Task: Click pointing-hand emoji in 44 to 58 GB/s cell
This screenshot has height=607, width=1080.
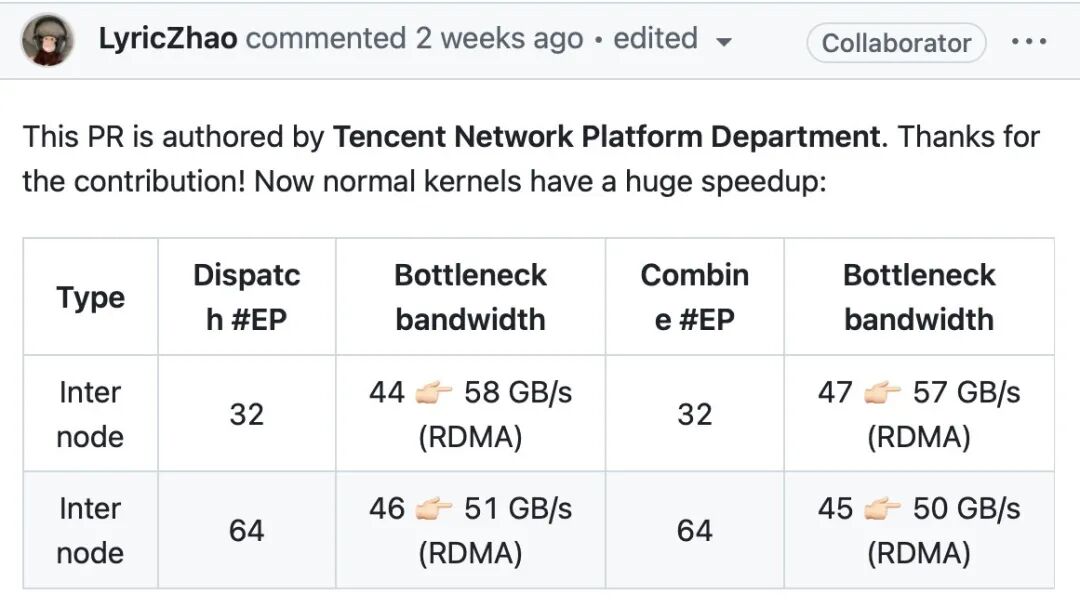Action: tap(434, 392)
